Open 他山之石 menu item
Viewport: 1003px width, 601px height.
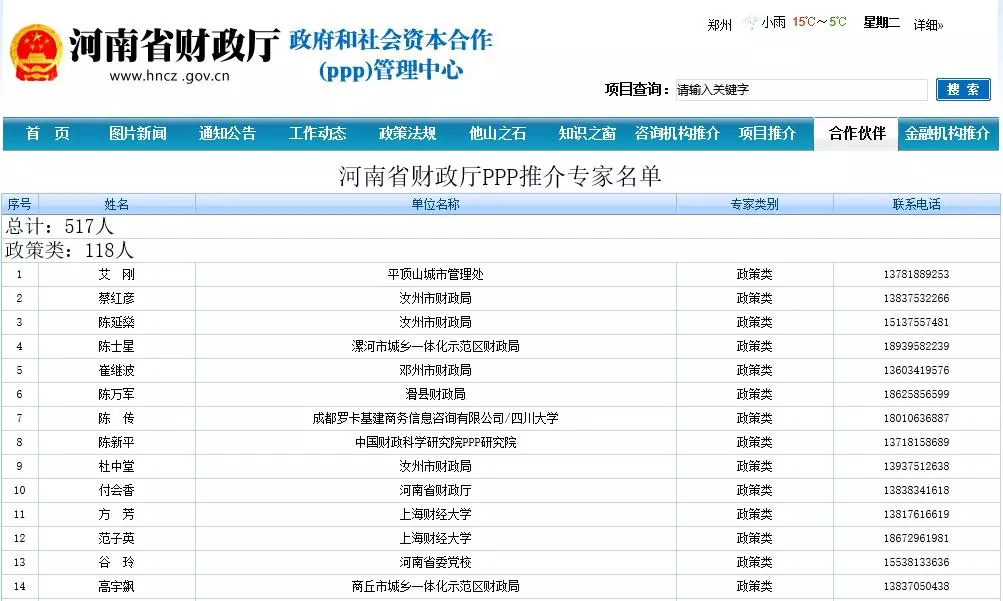[498, 133]
